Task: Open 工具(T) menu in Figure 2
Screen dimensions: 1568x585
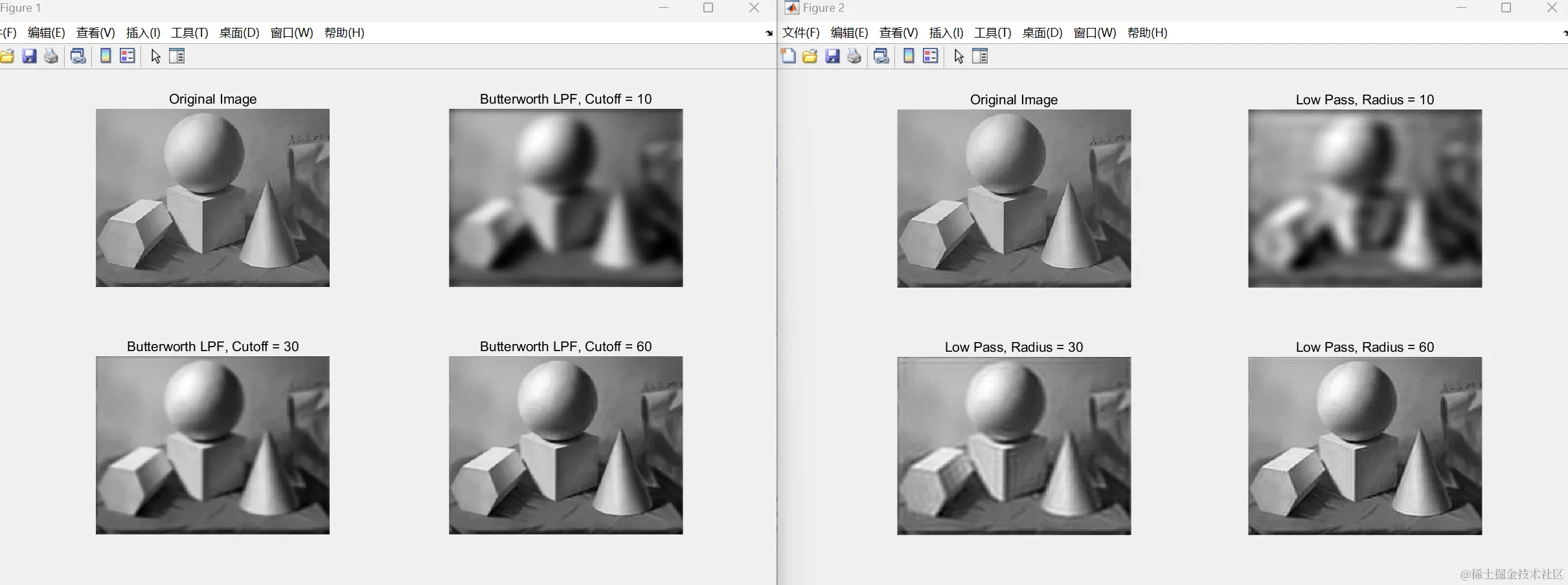Action: click(993, 32)
